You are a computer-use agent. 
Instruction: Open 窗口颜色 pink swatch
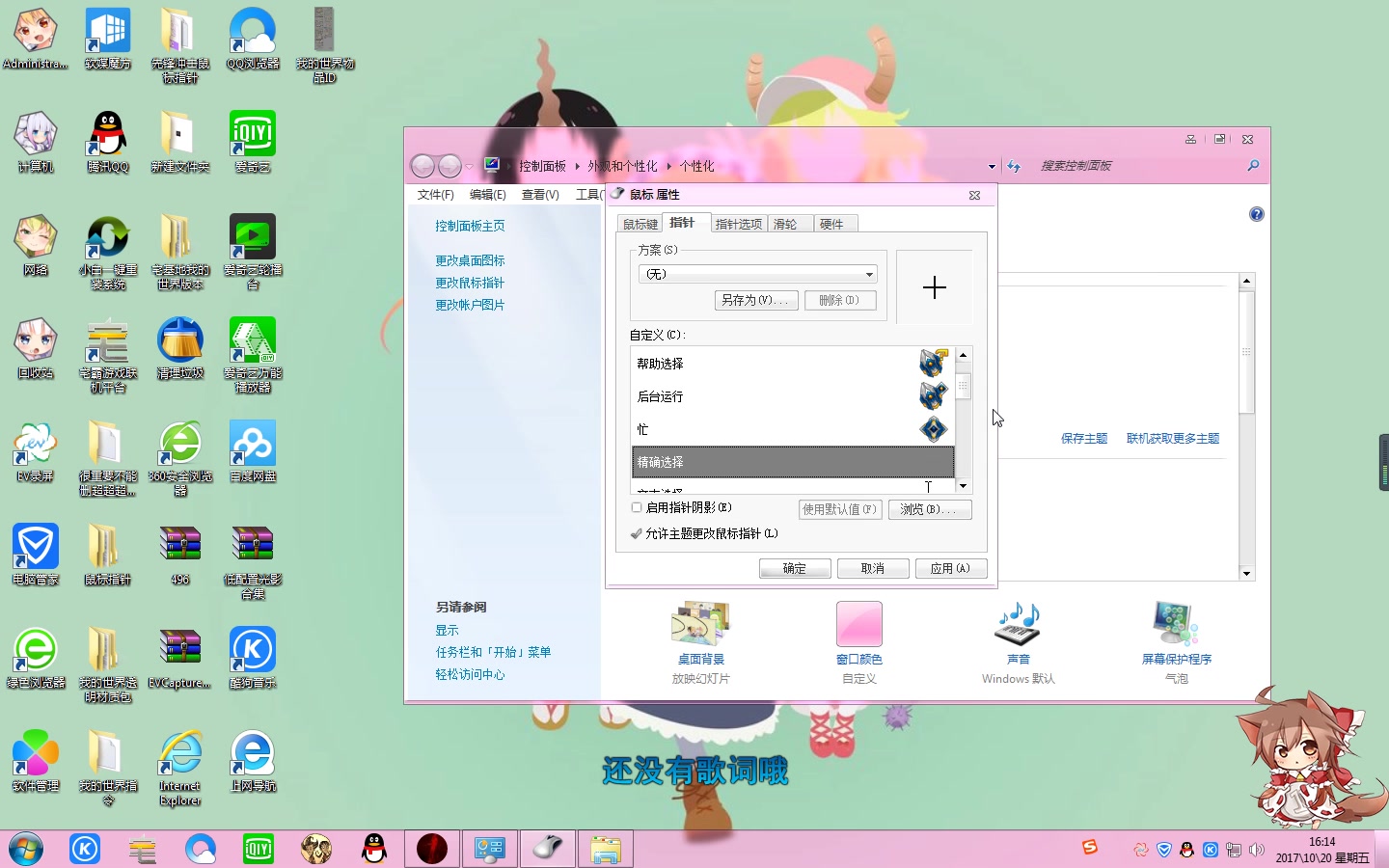pyautogui.click(x=859, y=624)
